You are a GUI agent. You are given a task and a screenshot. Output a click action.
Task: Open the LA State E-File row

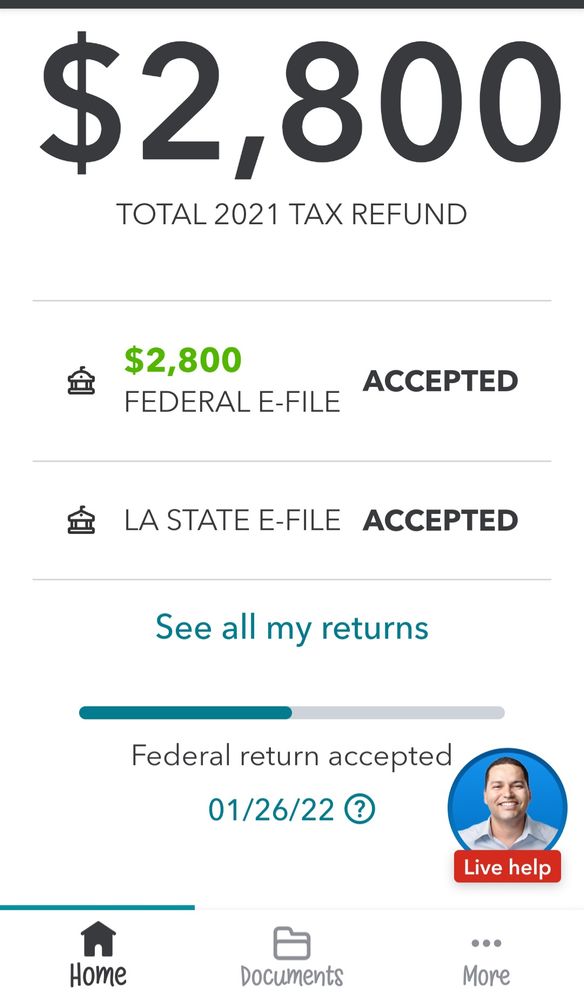[292, 521]
